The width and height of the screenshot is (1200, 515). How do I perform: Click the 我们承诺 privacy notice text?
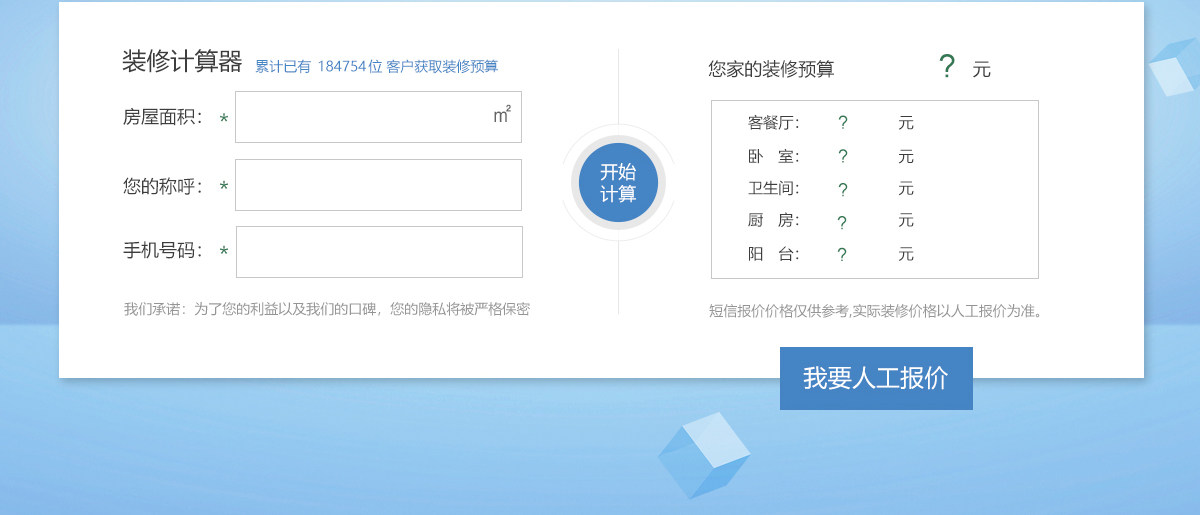327,309
